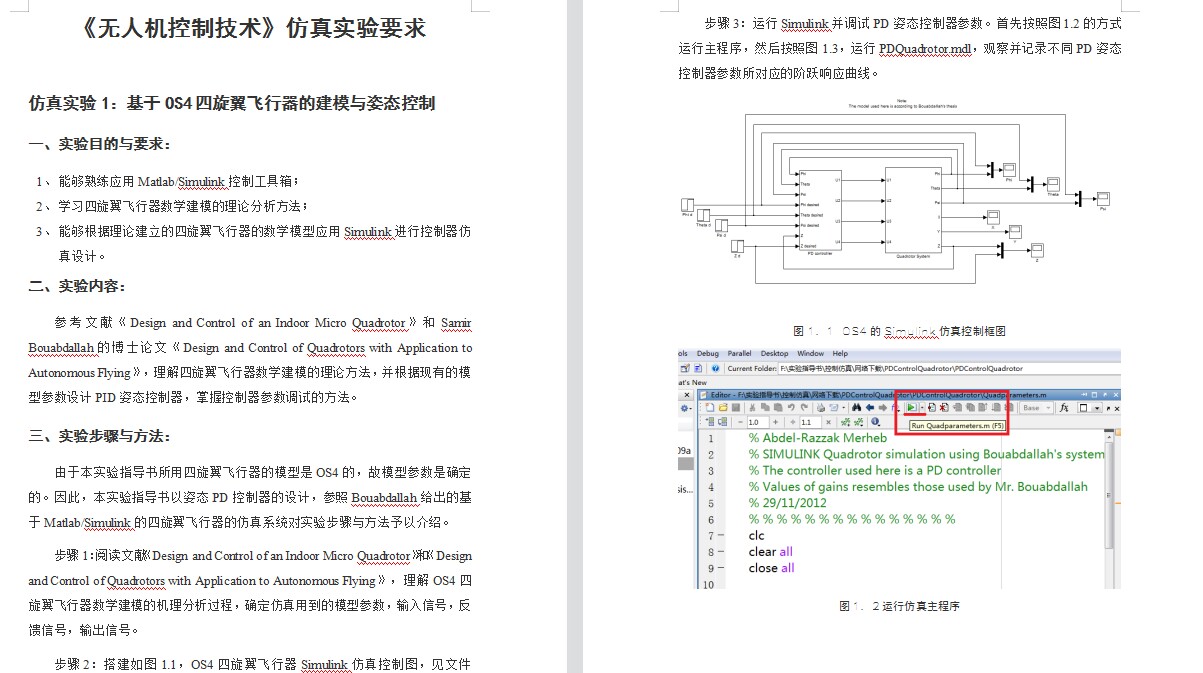Click the Debug menu in the MATLAB image
Viewport: 1203px width, 673px height.
[x=707, y=353]
